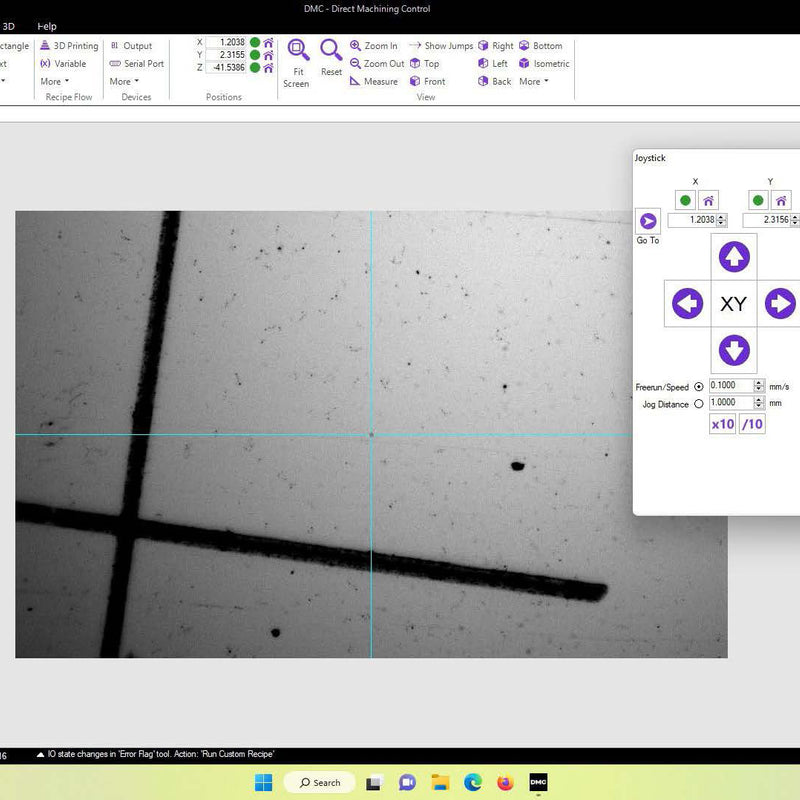Home the Z axis in Positions
Viewport: 800px width, 800px height.
pos(268,67)
